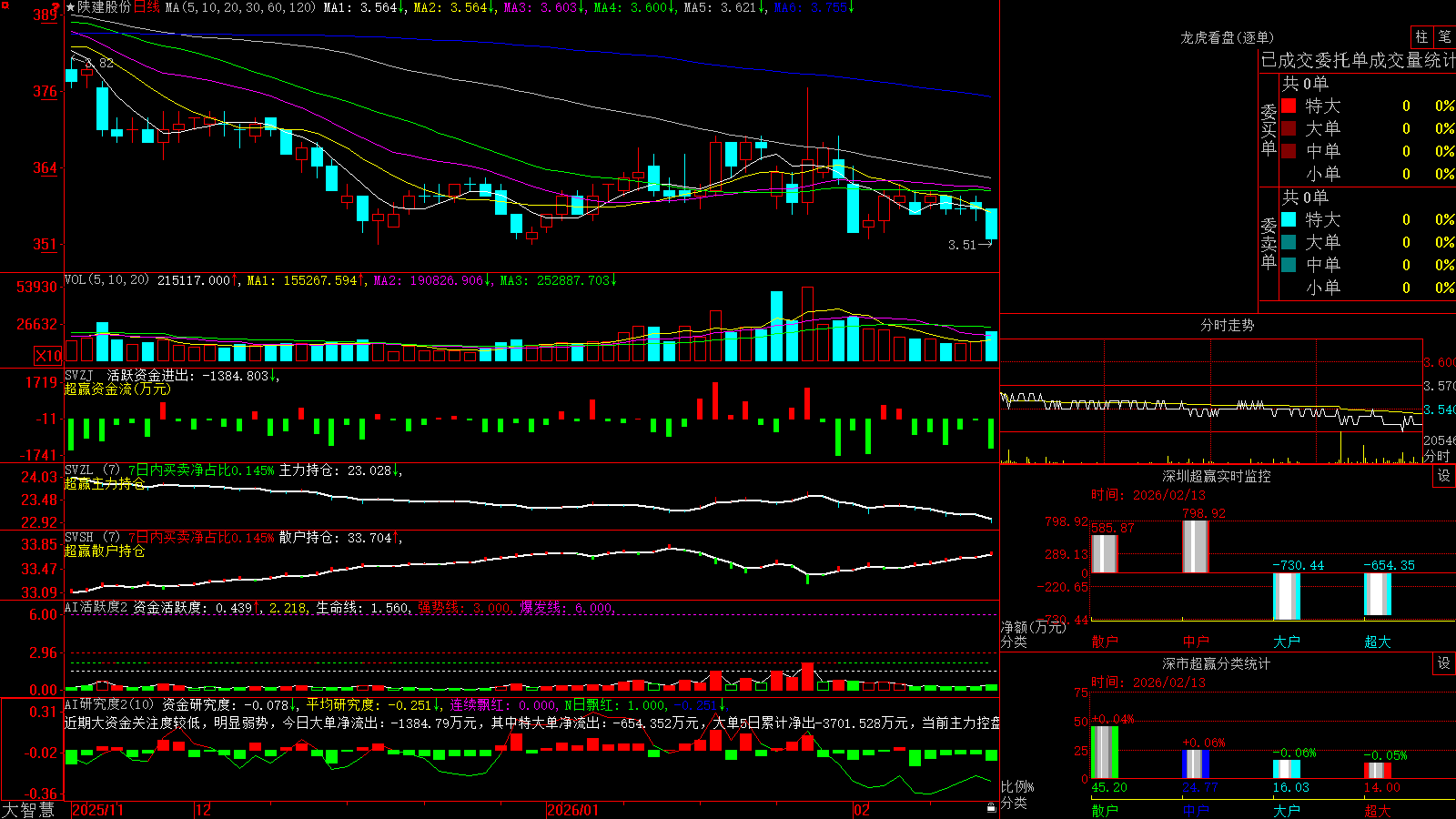Viewport: 1456px width, 819px height.
Task: Click the 超赢资金流(万元) label
Action: coord(117,389)
